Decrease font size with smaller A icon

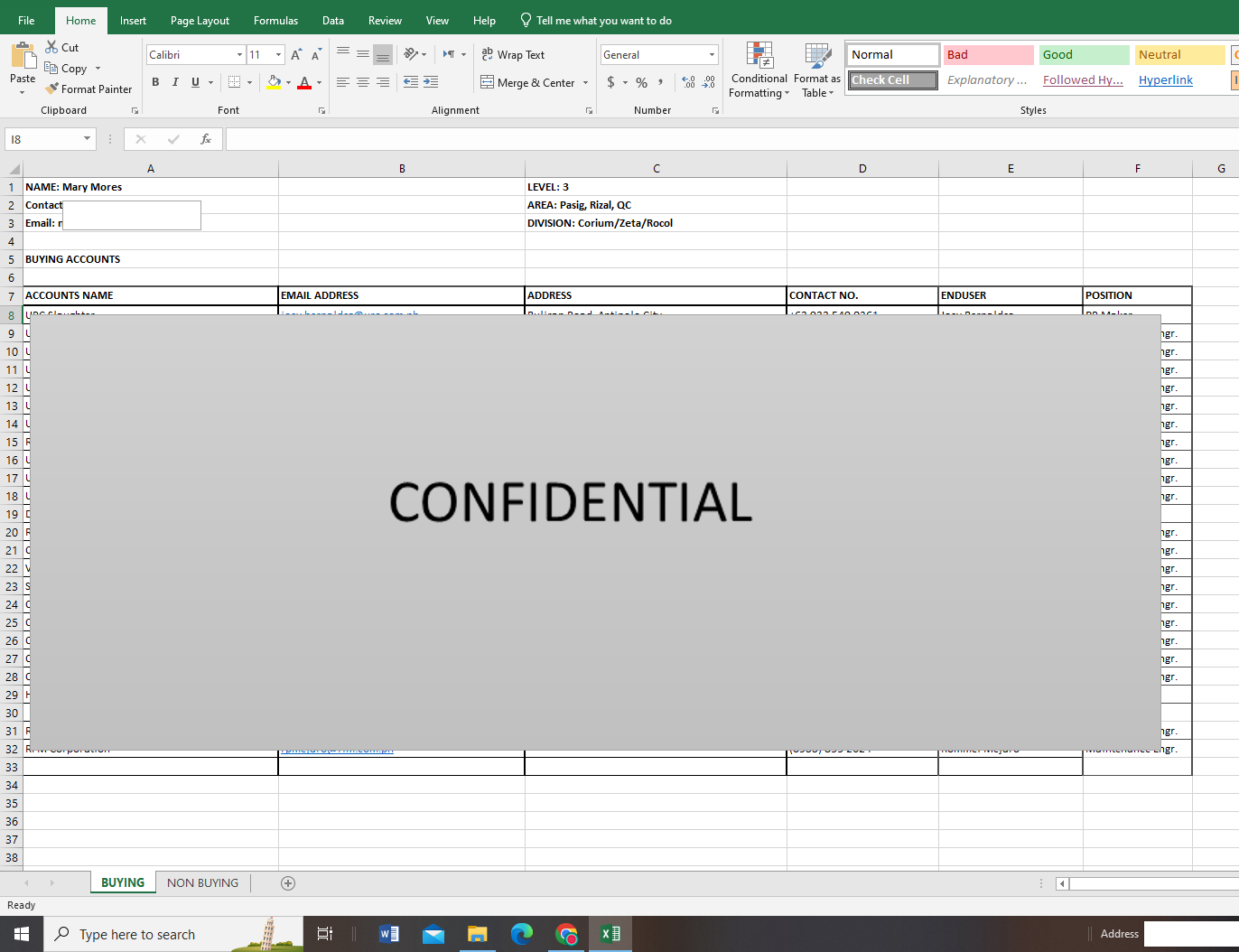click(316, 55)
